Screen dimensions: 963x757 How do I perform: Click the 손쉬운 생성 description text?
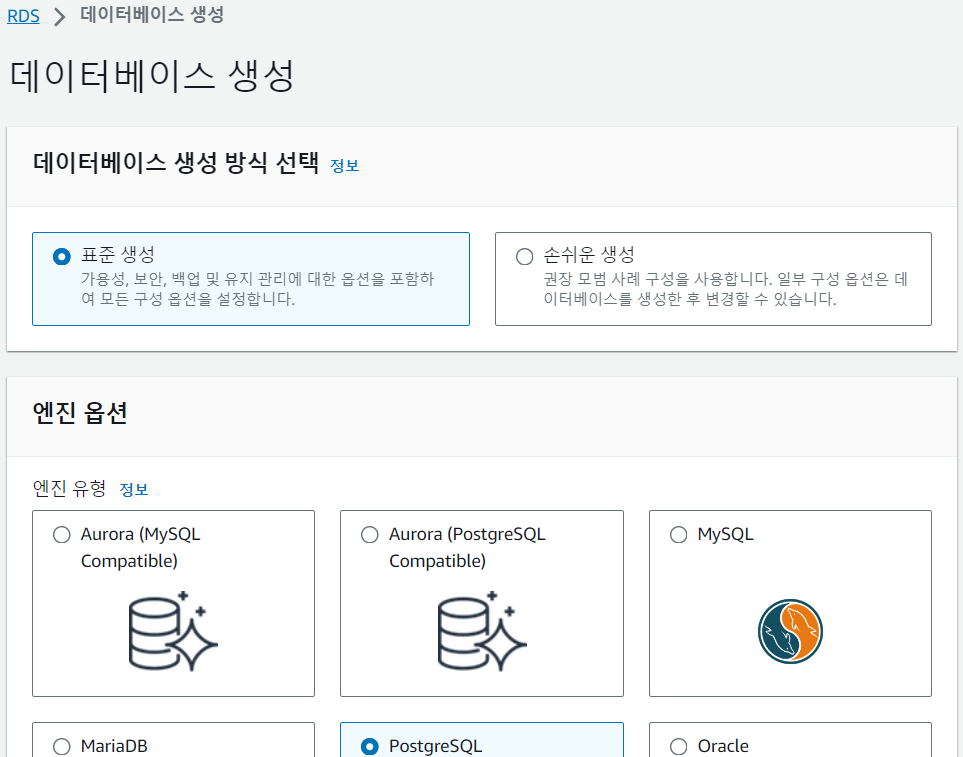[725, 289]
